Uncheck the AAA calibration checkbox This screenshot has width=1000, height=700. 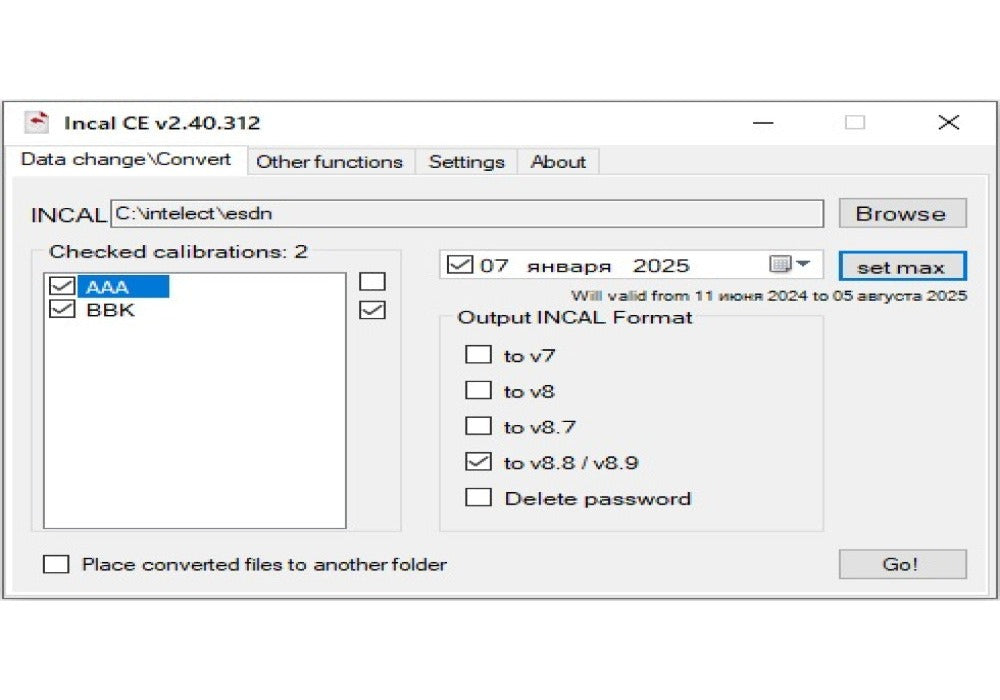pos(62,287)
